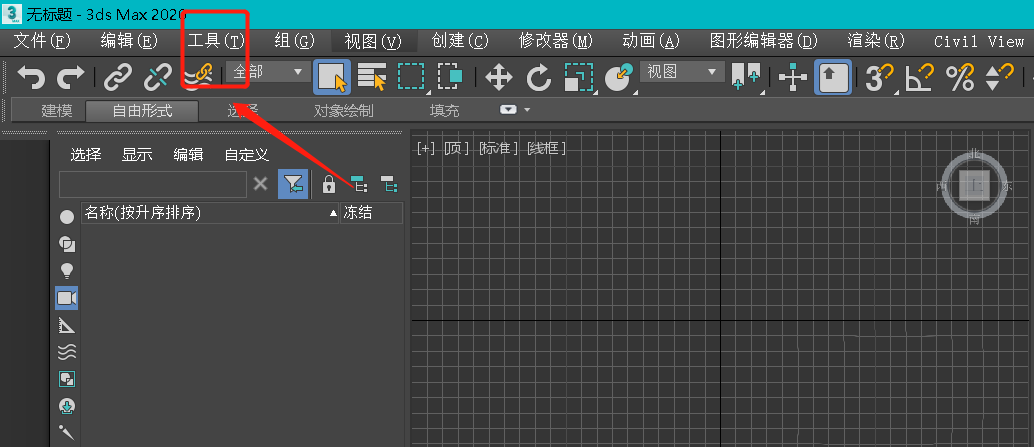Click the Select by Name list icon

tap(372, 77)
